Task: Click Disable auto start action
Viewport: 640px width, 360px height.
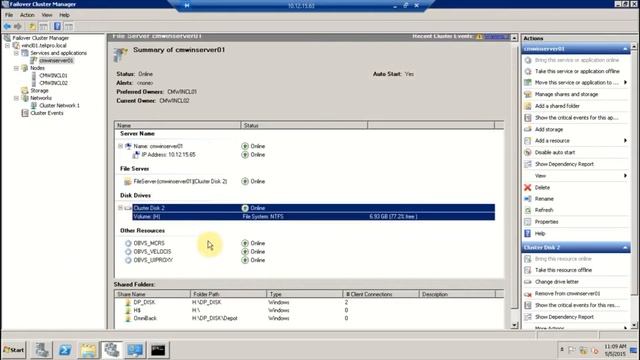Action: [x=555, y=152]
